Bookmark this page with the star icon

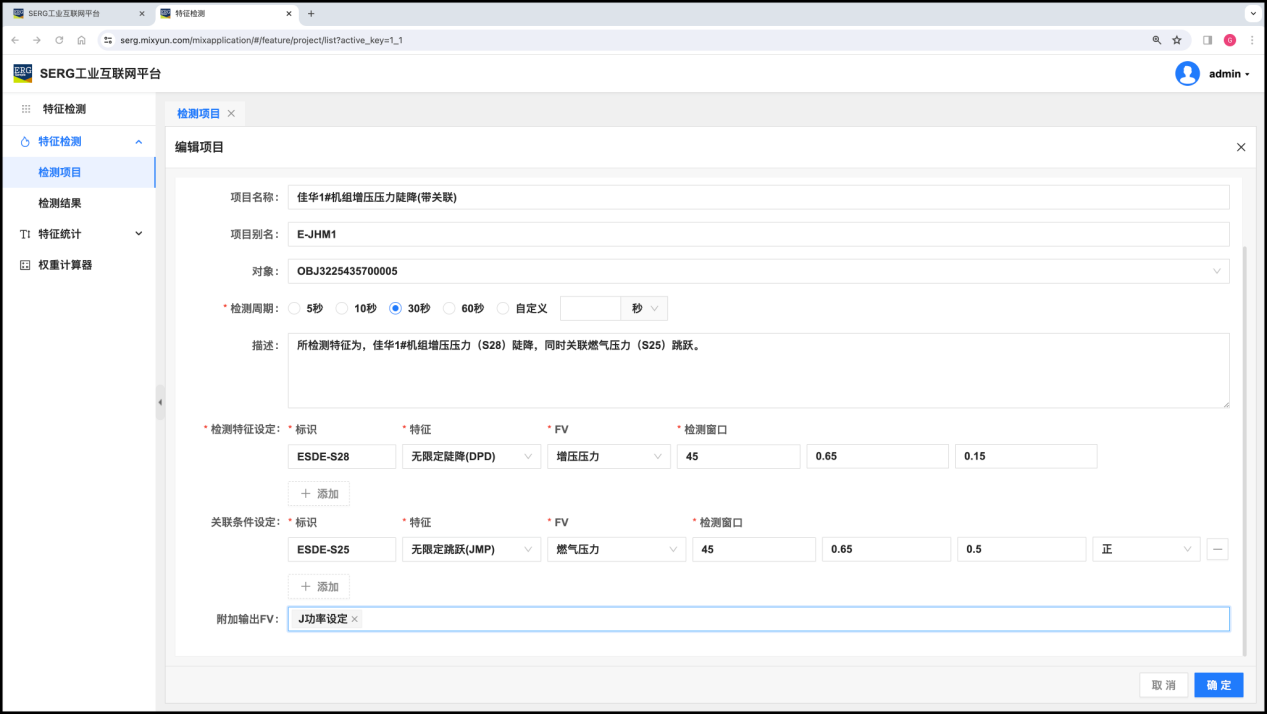[1177, 40]
